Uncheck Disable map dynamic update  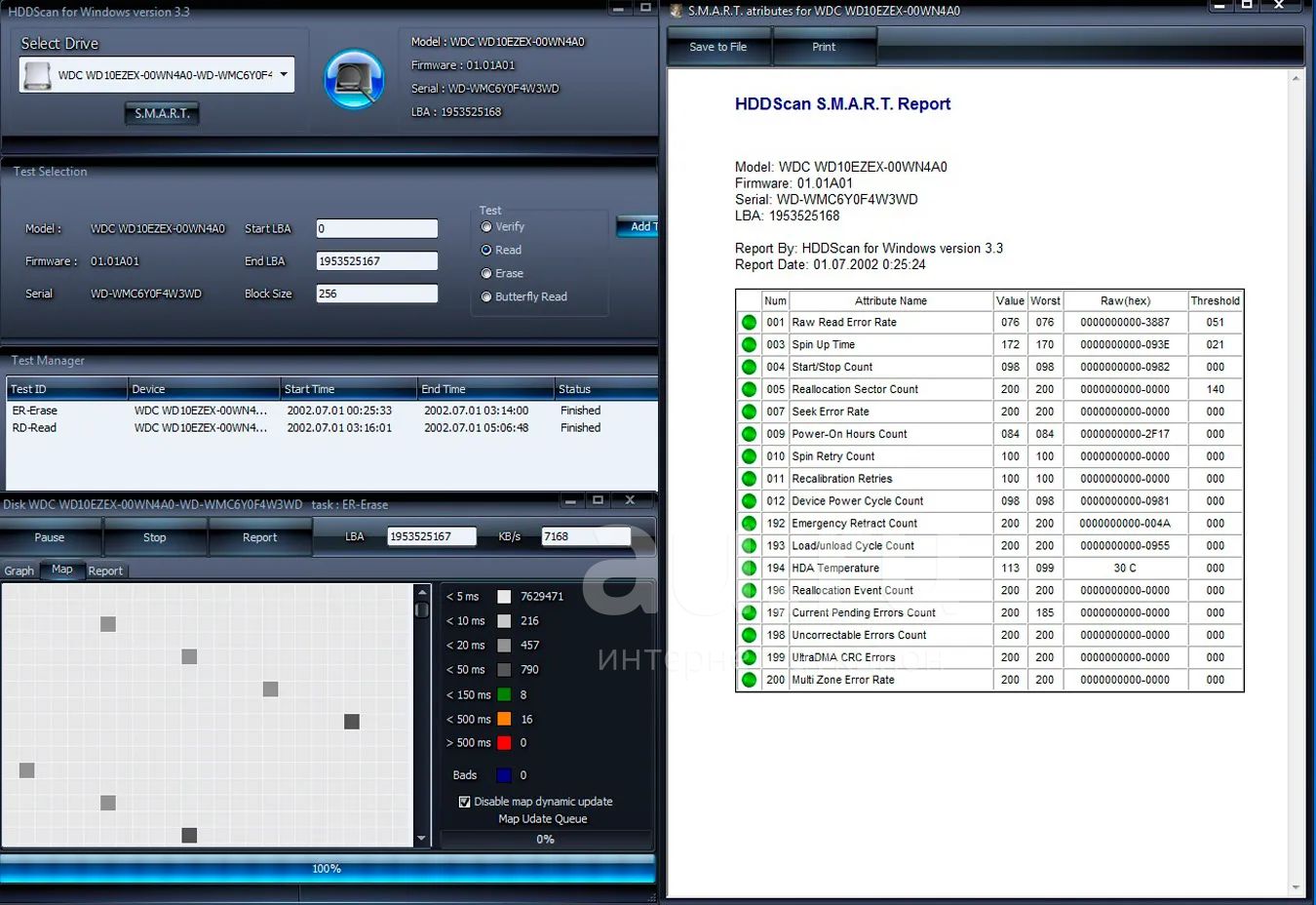click(x=464, y=802)
